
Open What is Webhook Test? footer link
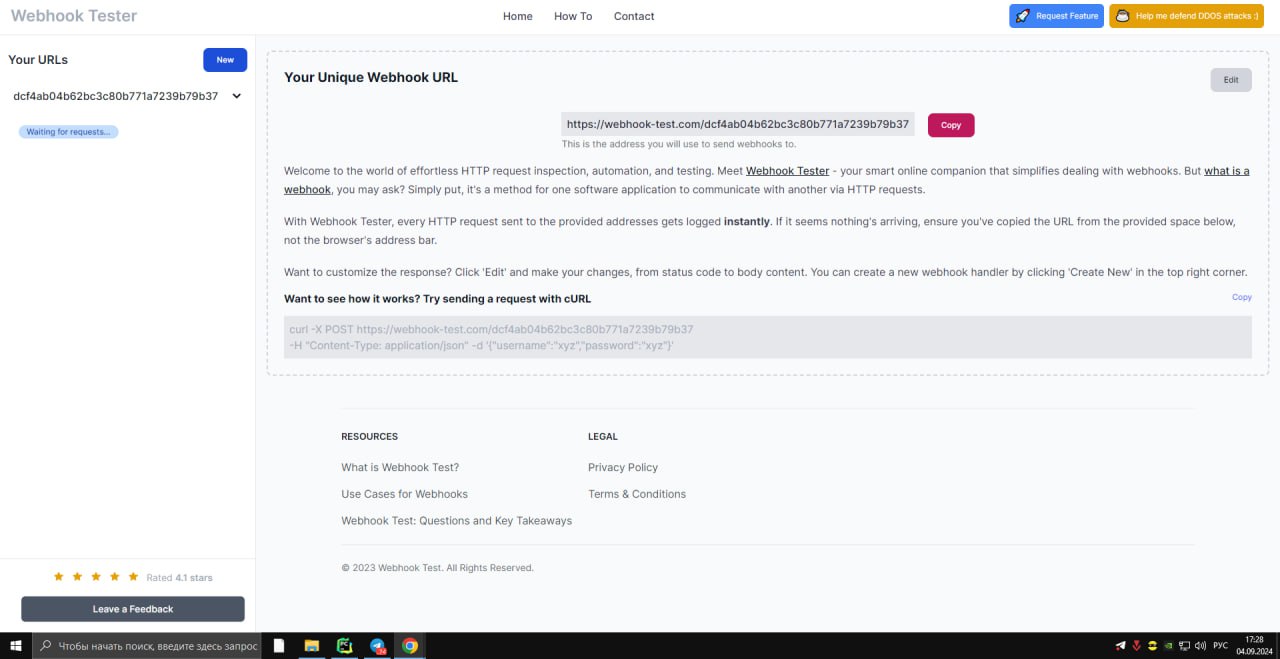click(x=400, y=467)
